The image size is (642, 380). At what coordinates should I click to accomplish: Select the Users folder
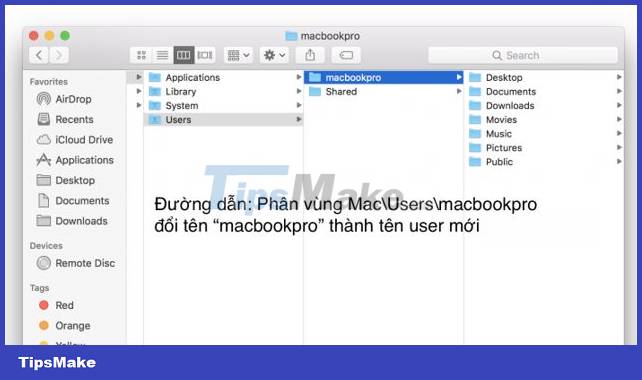(224, 120)
